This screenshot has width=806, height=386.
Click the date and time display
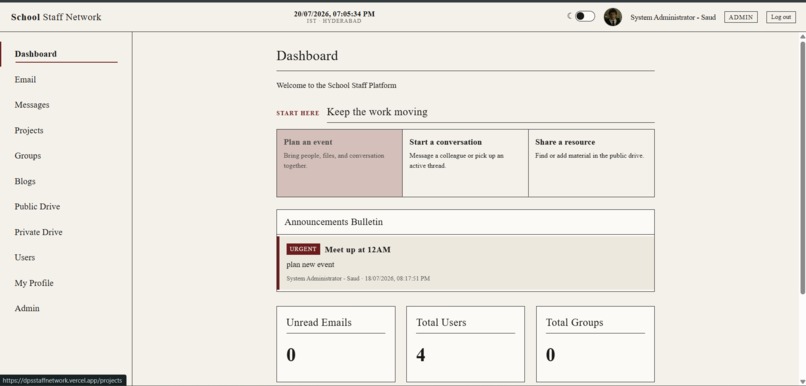tap(334, 14)
